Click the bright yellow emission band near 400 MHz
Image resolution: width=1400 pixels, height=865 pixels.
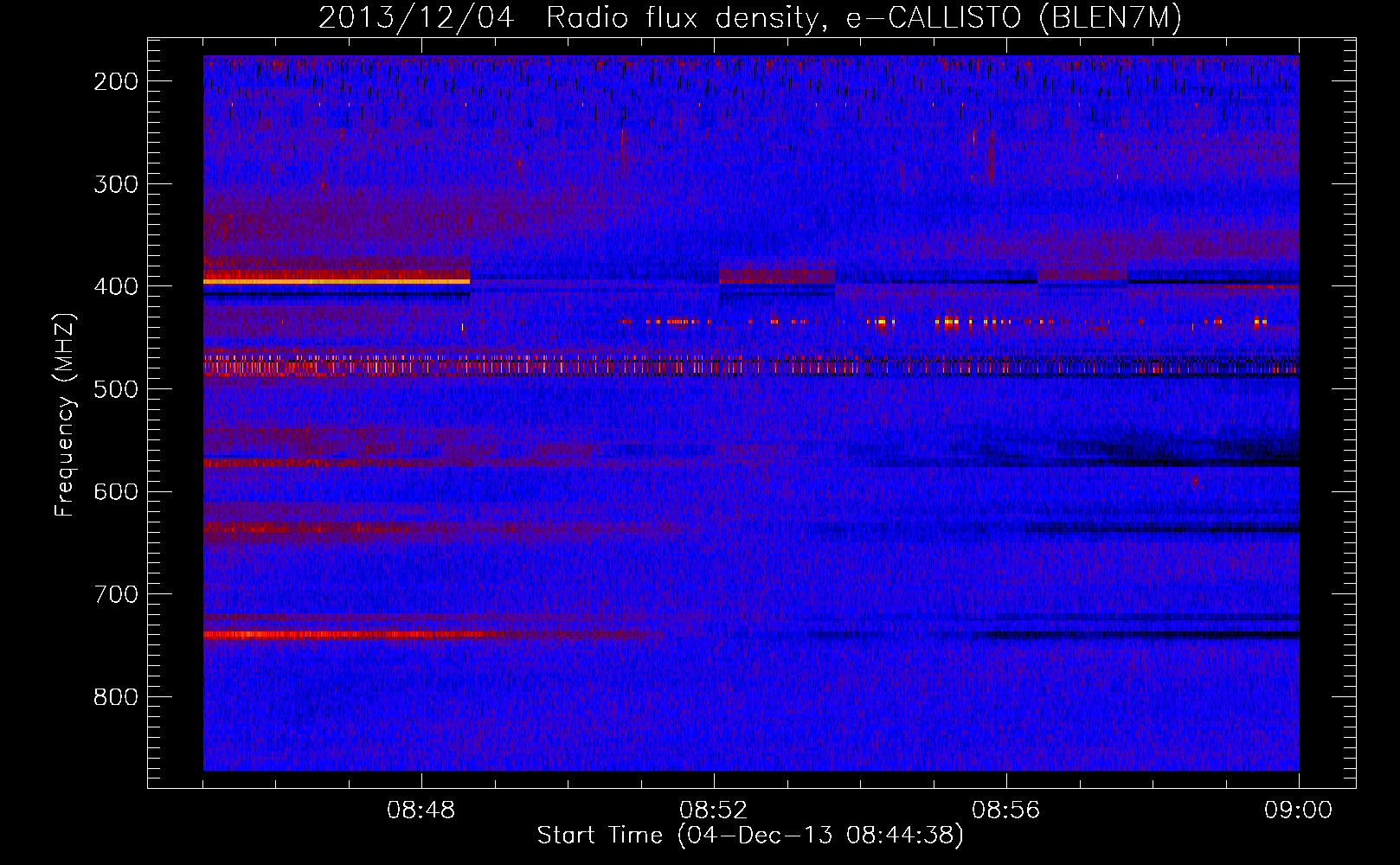(337, 281)
